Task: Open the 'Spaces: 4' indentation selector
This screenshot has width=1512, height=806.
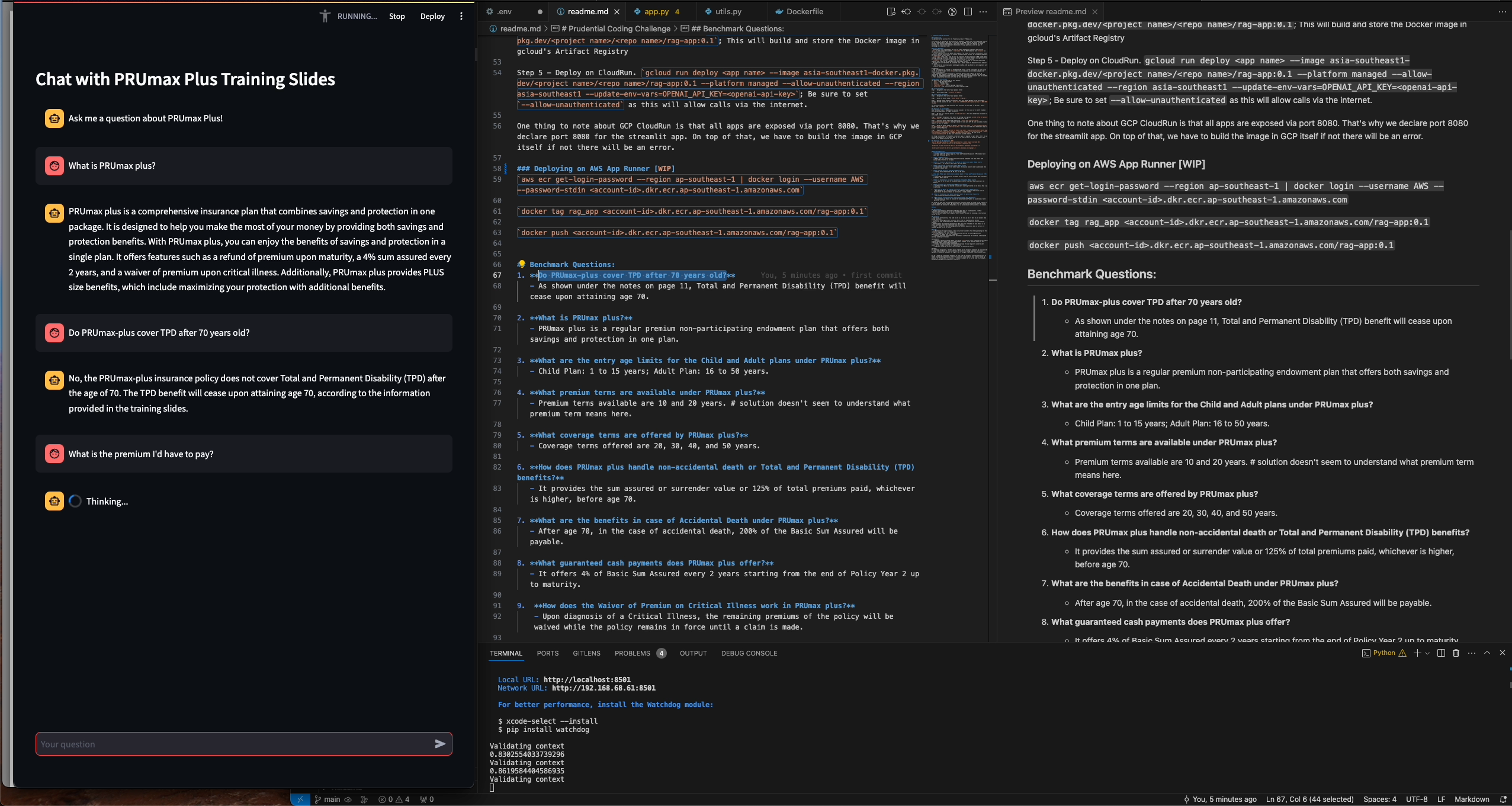Action: click(1379, 799)
